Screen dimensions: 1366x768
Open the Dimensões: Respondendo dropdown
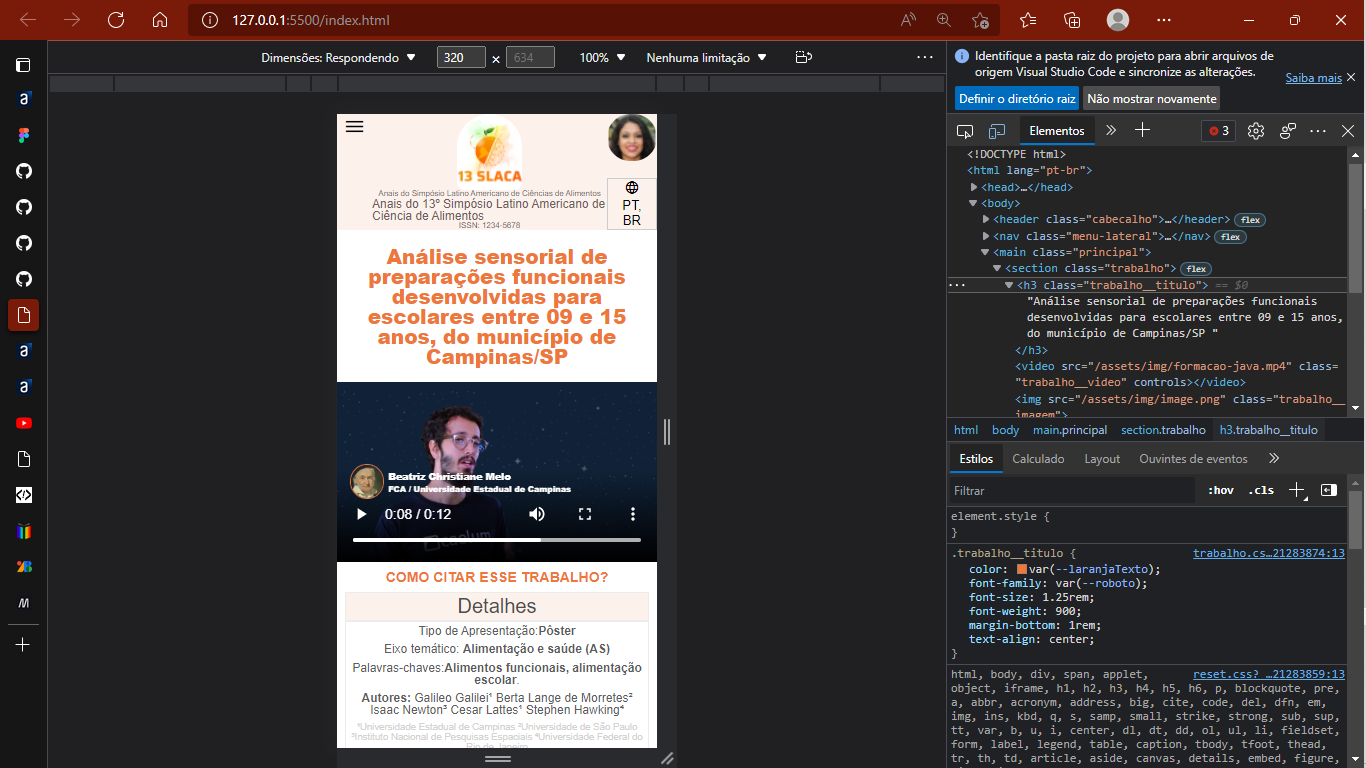click(x=338, y=58)
